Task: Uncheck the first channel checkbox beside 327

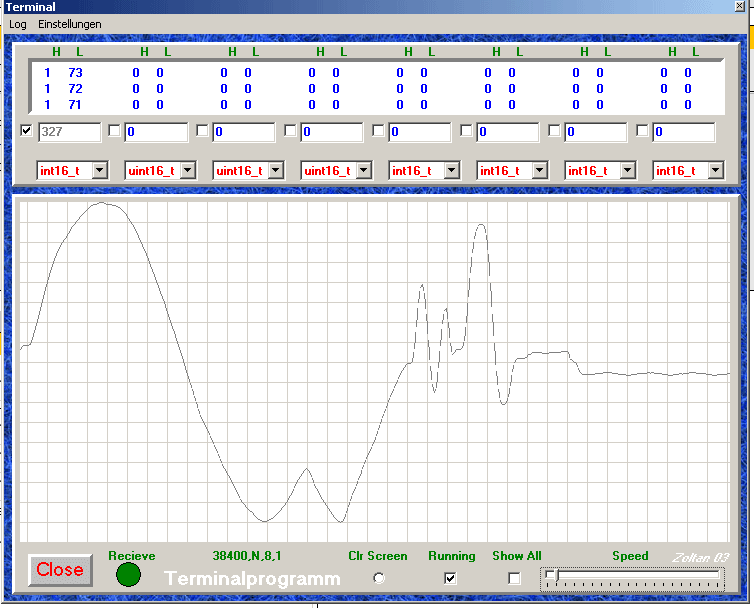Action: pos(26,130)
